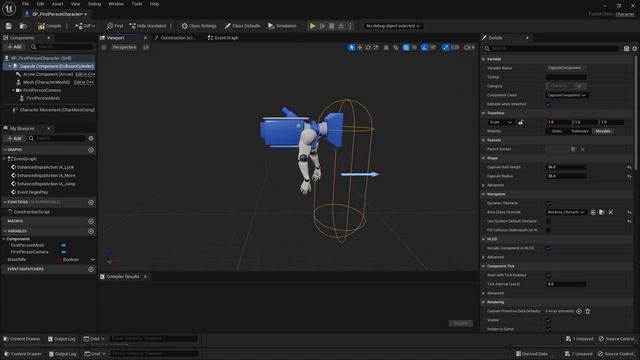This screenshot has width=640, height=360.
Task: Switch to the Event Graph tab
Action: 223,38
